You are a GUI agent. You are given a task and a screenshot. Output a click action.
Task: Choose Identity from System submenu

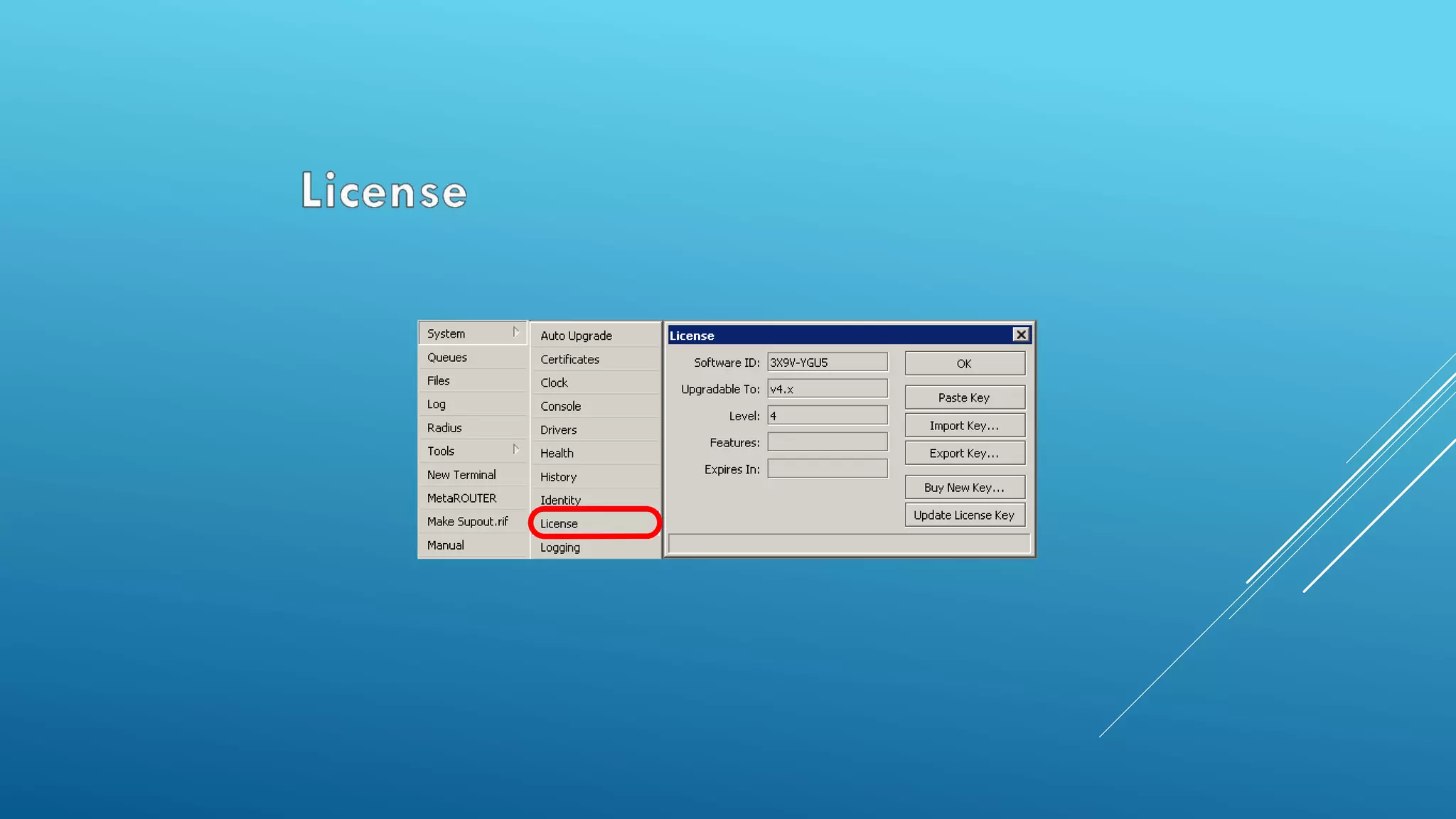pos(560,500)
